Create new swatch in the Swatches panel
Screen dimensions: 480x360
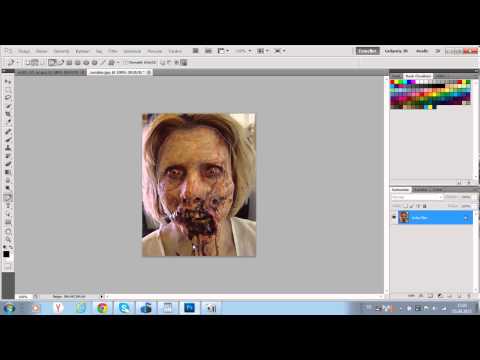click(459, 182)
